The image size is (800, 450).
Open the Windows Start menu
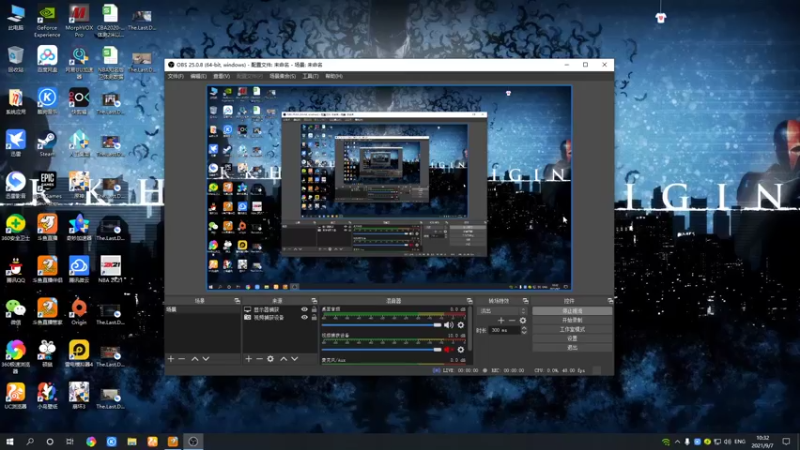[x=10, y=441]
